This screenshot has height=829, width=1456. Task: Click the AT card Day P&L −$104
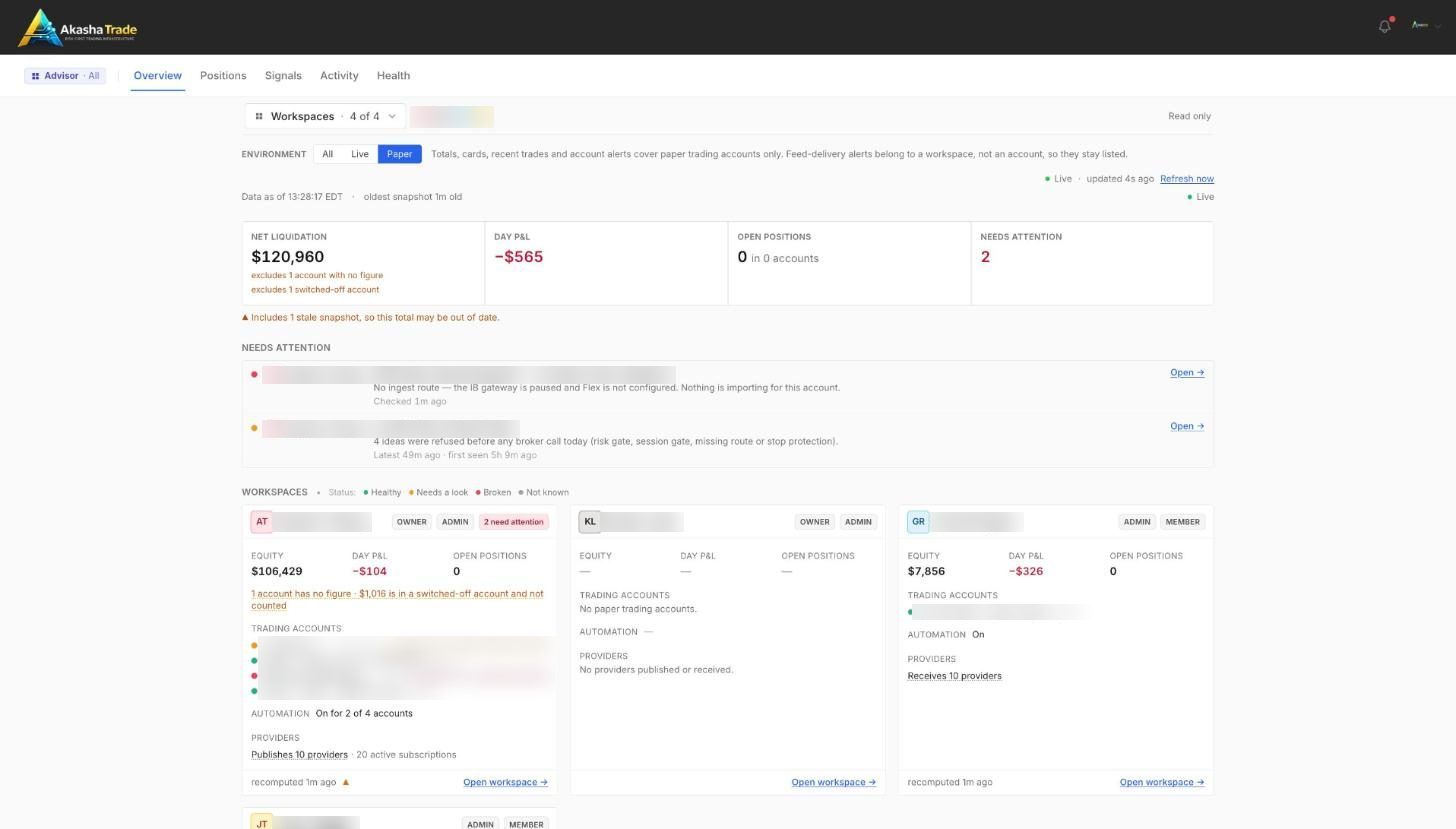pos(369,572)
